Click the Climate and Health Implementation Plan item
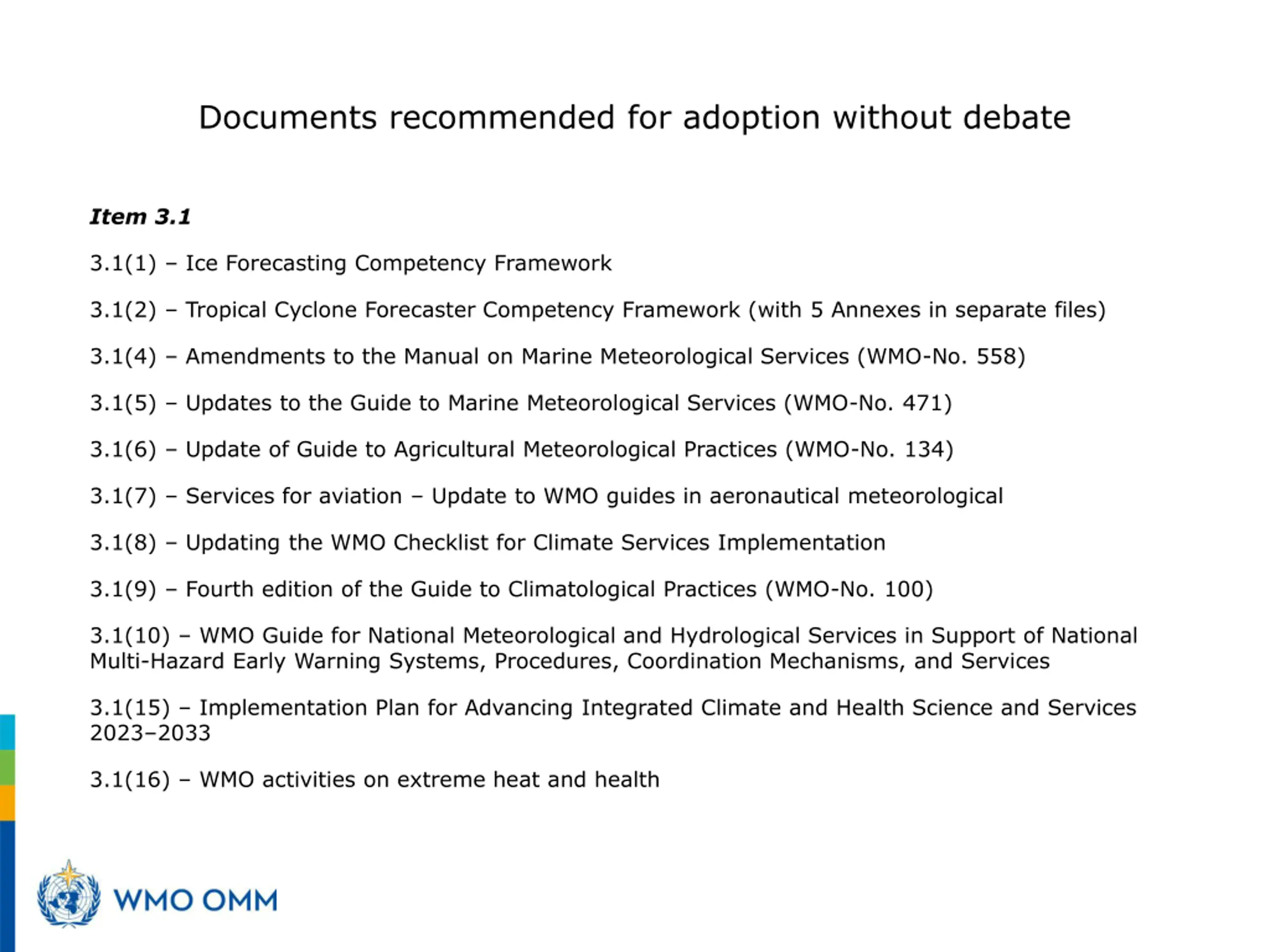Image resolution: width=1270 pixels, height=952 pixels. 613,719
